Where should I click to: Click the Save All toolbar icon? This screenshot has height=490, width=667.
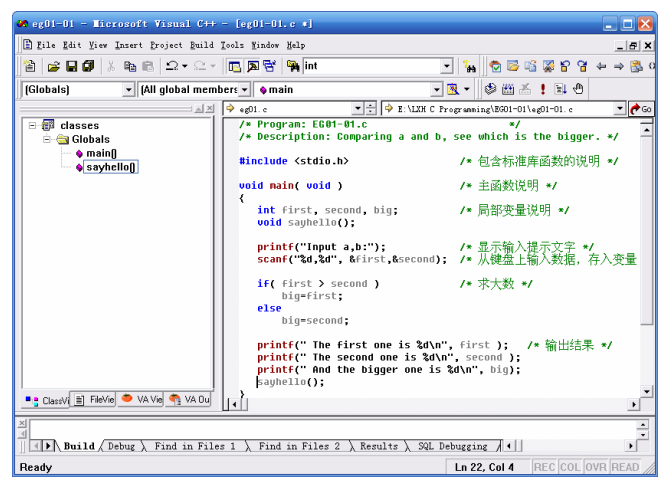pyautogui.click(x=88, y=67)
